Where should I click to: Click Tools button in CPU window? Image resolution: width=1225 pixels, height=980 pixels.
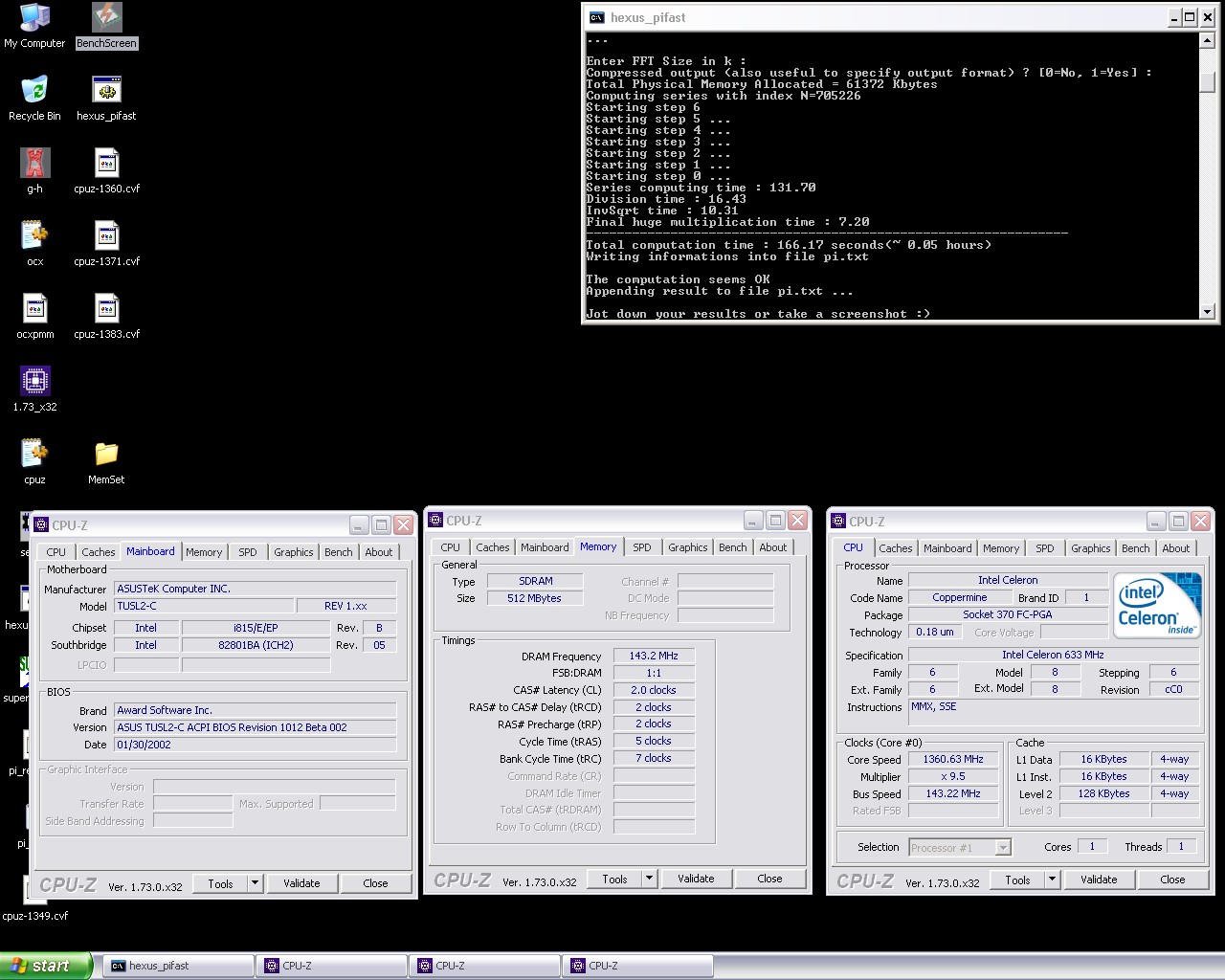(1017, 880)
